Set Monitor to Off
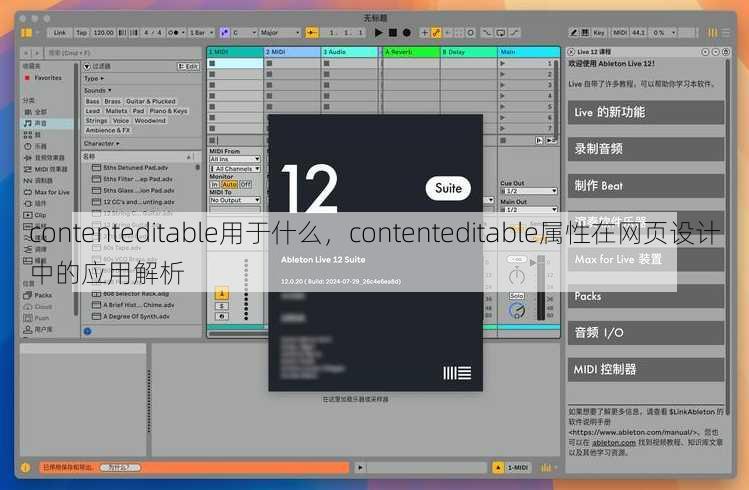Image resolution: width=749 pixels, height=490 pixels. pyautogui.click(x=245, y=184)
